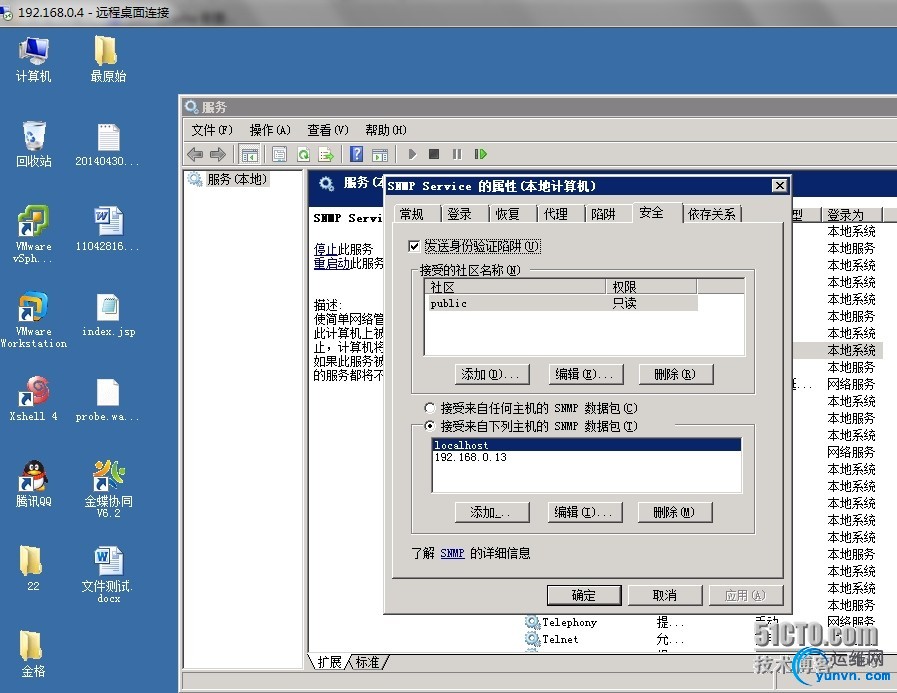897x693 pixels.
Task: Click the Forward arrow in Services toolbar
Action: [x=218, y=154]
